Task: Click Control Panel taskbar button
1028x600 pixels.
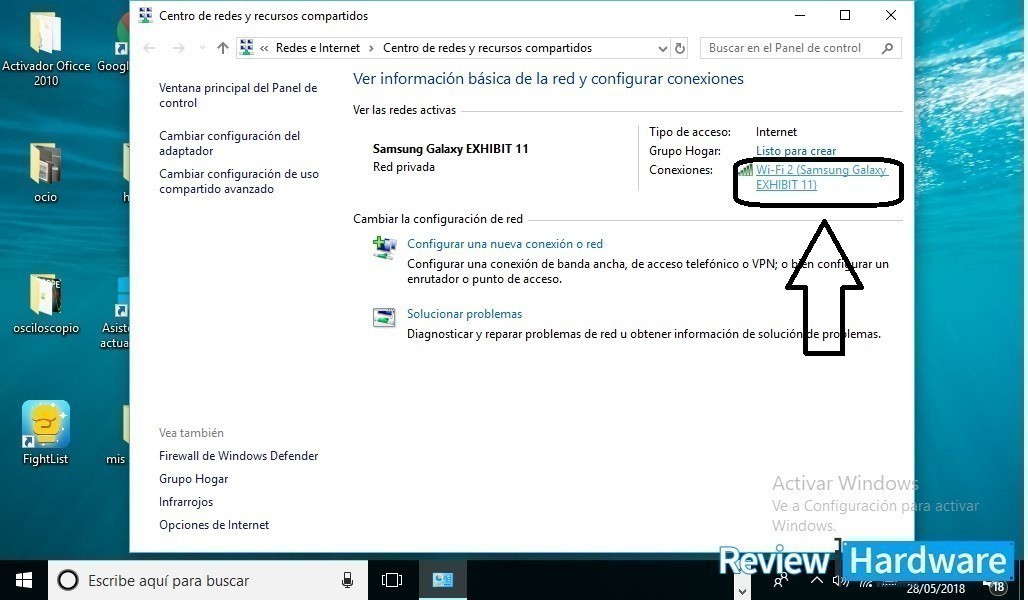Action: (443, 580)
